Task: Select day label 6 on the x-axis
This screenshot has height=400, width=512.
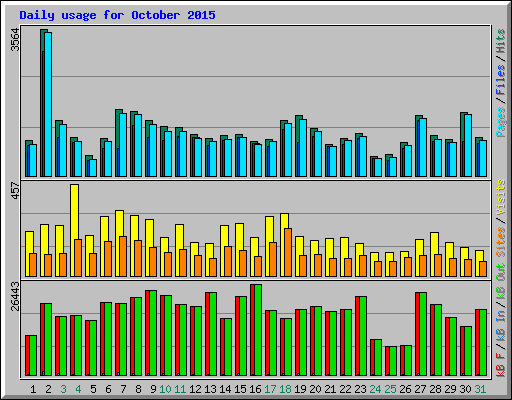Action: pyautogui.click(x=108, y=389)
